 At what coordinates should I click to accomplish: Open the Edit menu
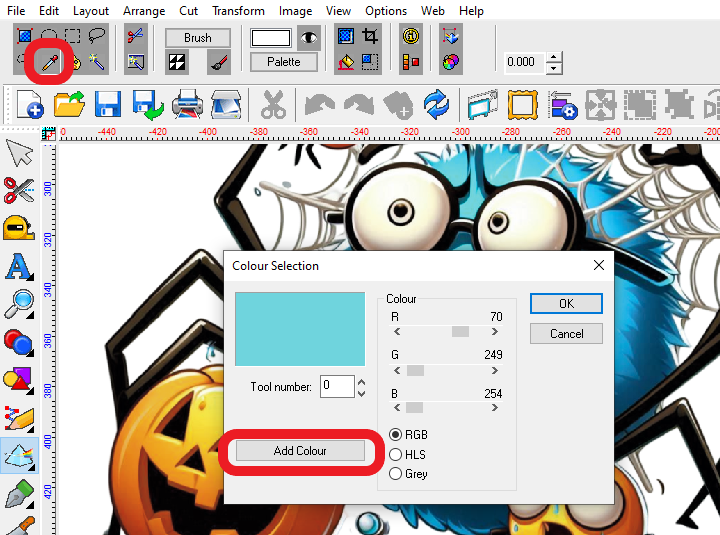click(49, 11)
